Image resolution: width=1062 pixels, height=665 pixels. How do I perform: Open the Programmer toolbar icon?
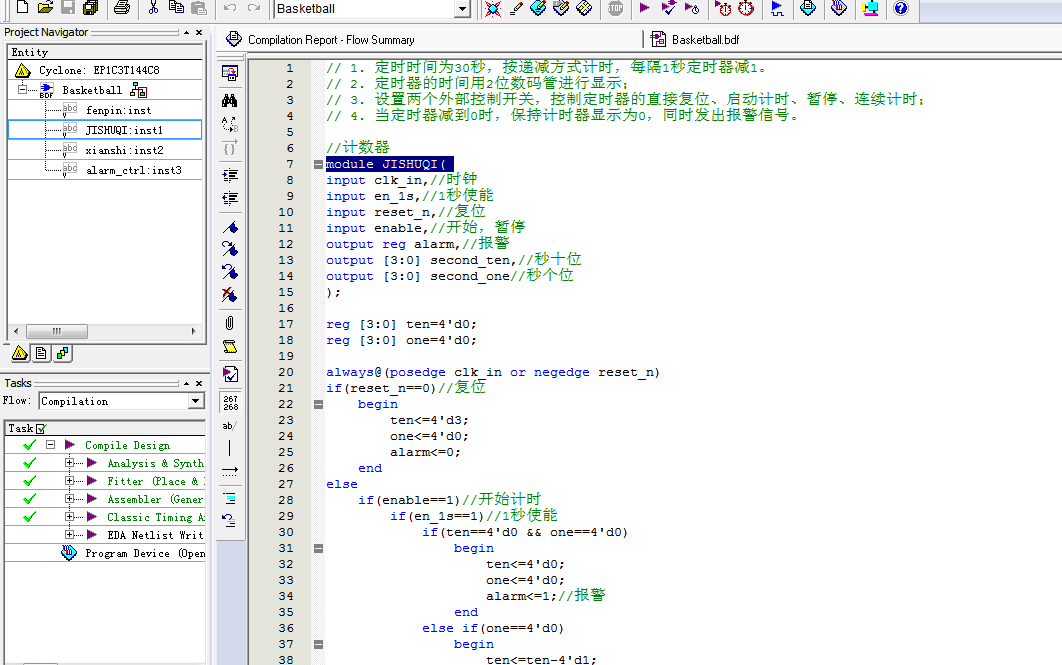pyautogui.click(x=838, y=7)
